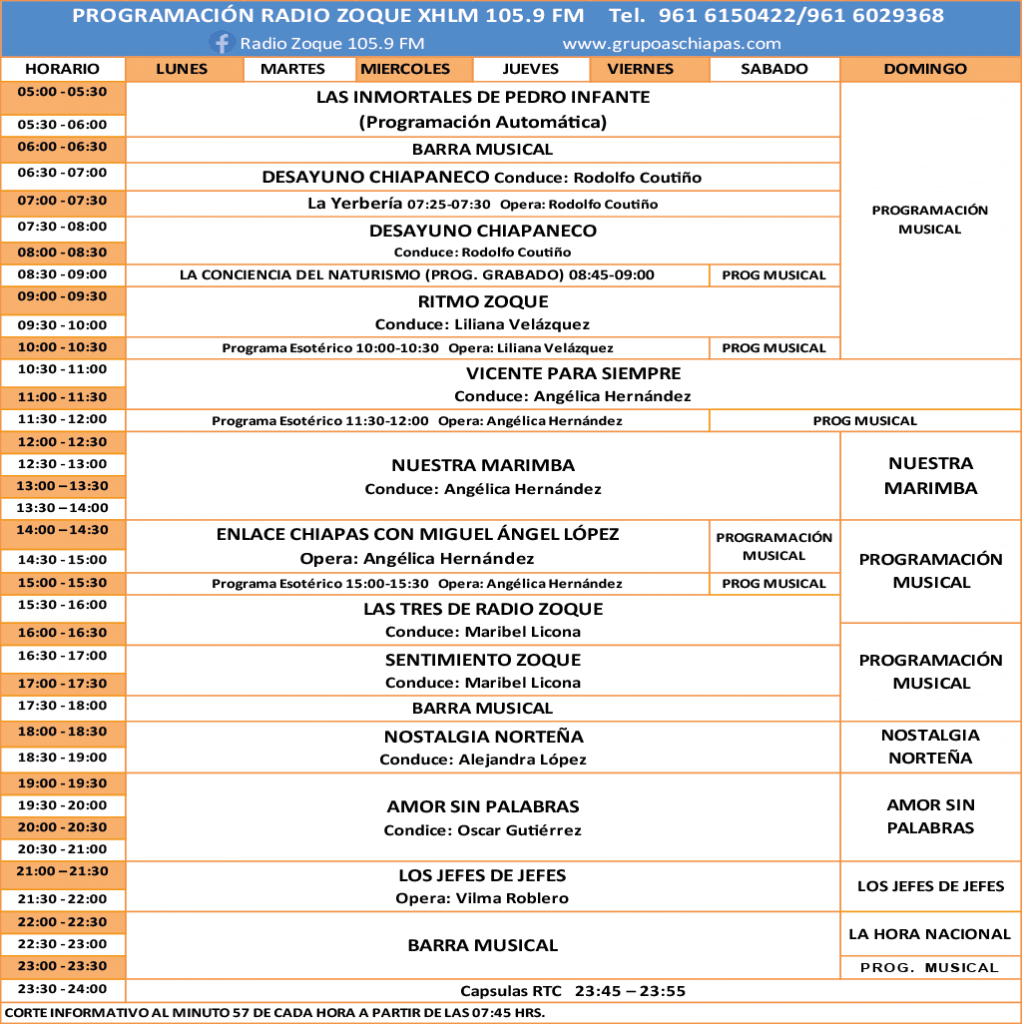Click LA HORA NACIONAL cell

pyautogui.click(x=930, y=935)
